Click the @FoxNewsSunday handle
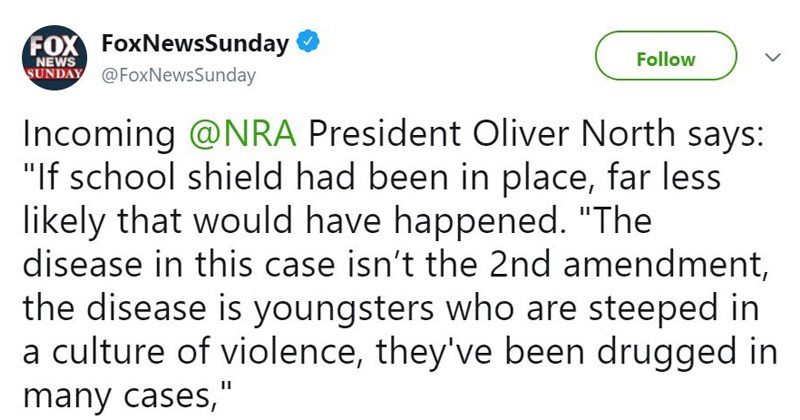 pyautogui.click(x=178, y=75)
